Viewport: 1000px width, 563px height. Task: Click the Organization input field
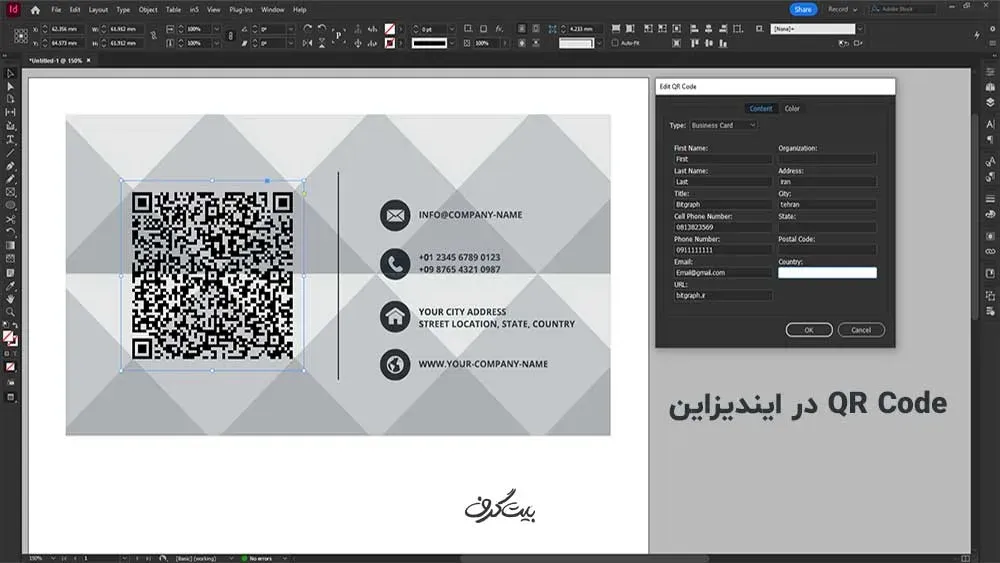pyautogui.click(x=827, y=159)
